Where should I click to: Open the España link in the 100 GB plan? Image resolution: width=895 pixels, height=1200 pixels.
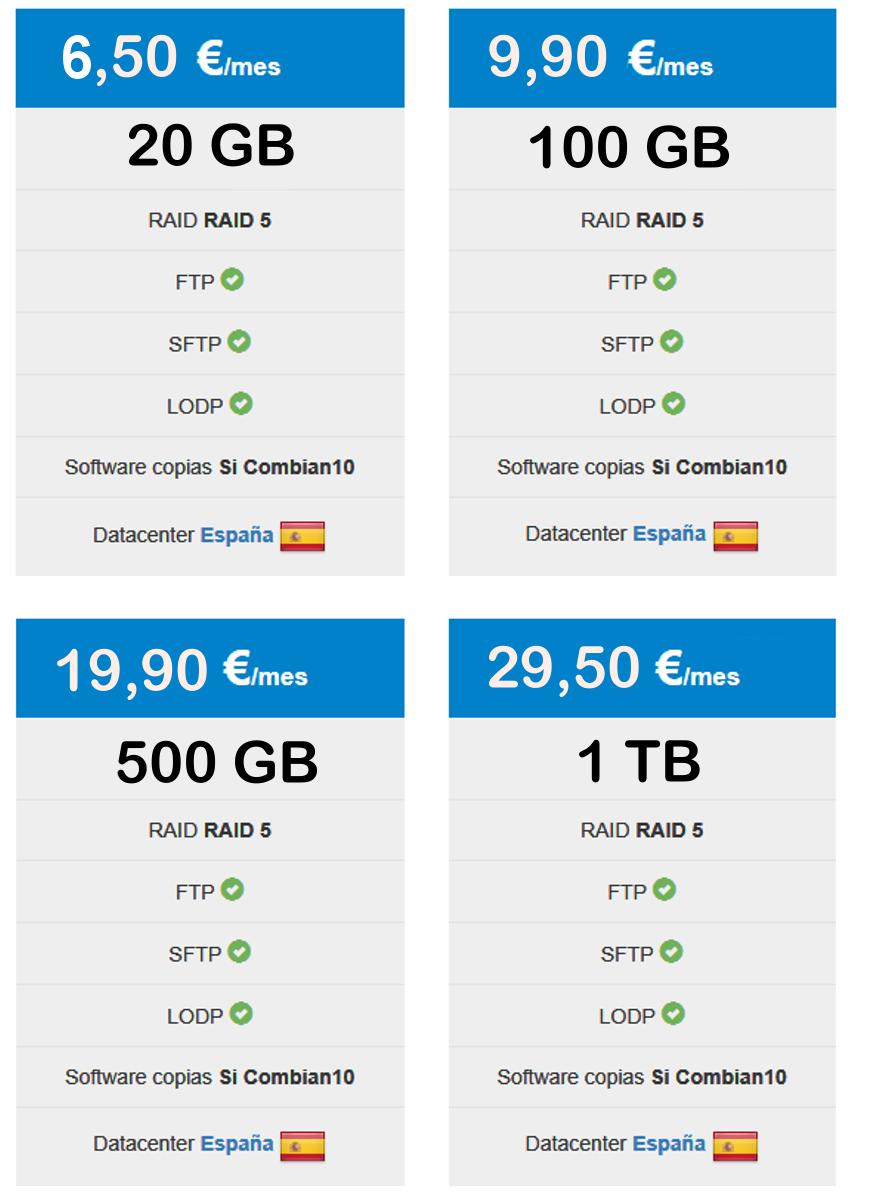(669, 535)
